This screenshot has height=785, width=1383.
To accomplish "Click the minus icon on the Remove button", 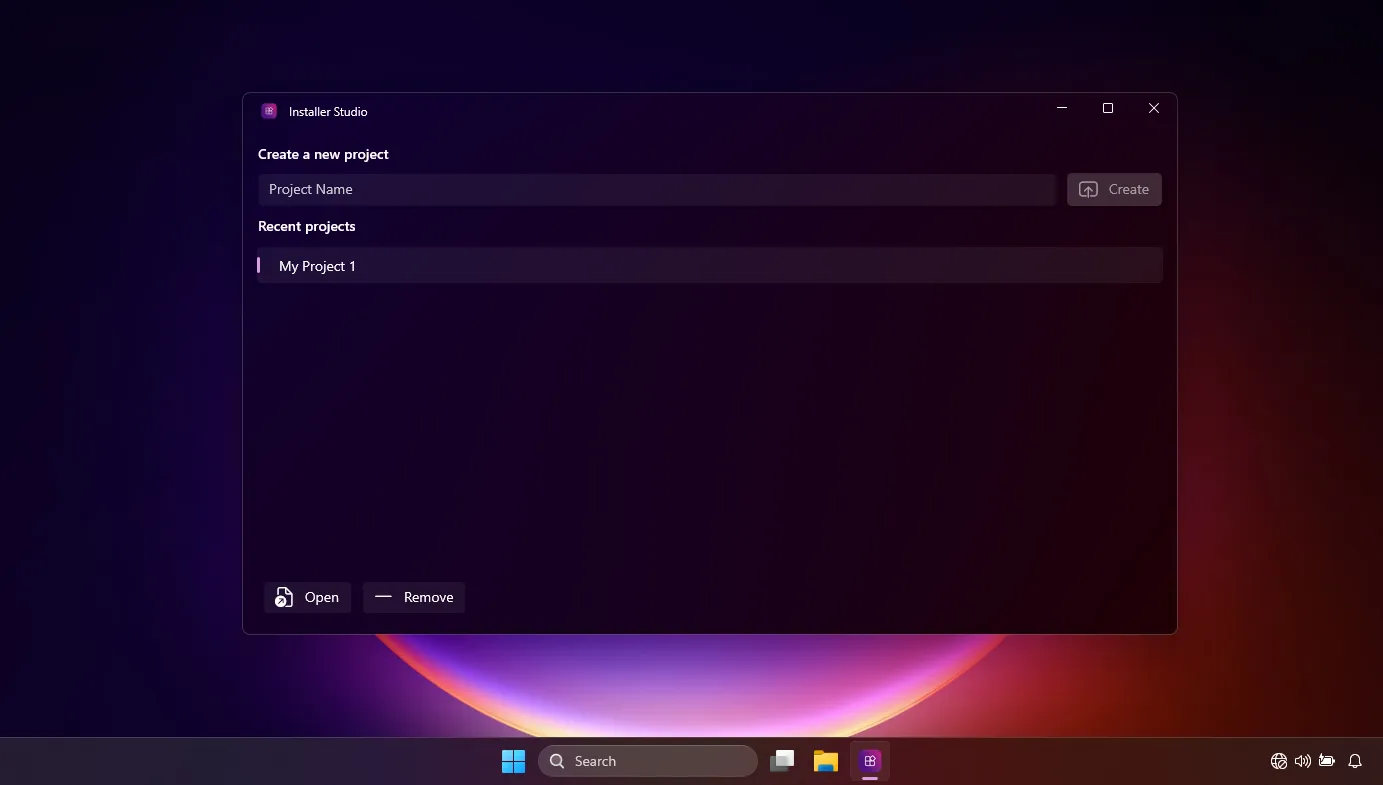I will pyautogui.click(x=383, y=597).
